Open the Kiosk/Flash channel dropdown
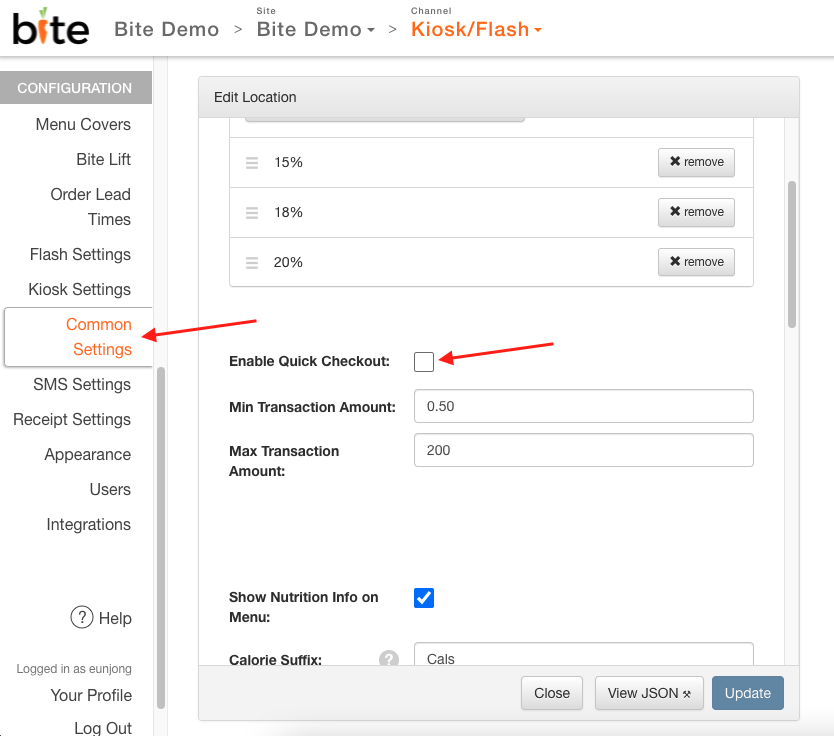This screenshot has height=736, width=834. (x=476, y=29)
